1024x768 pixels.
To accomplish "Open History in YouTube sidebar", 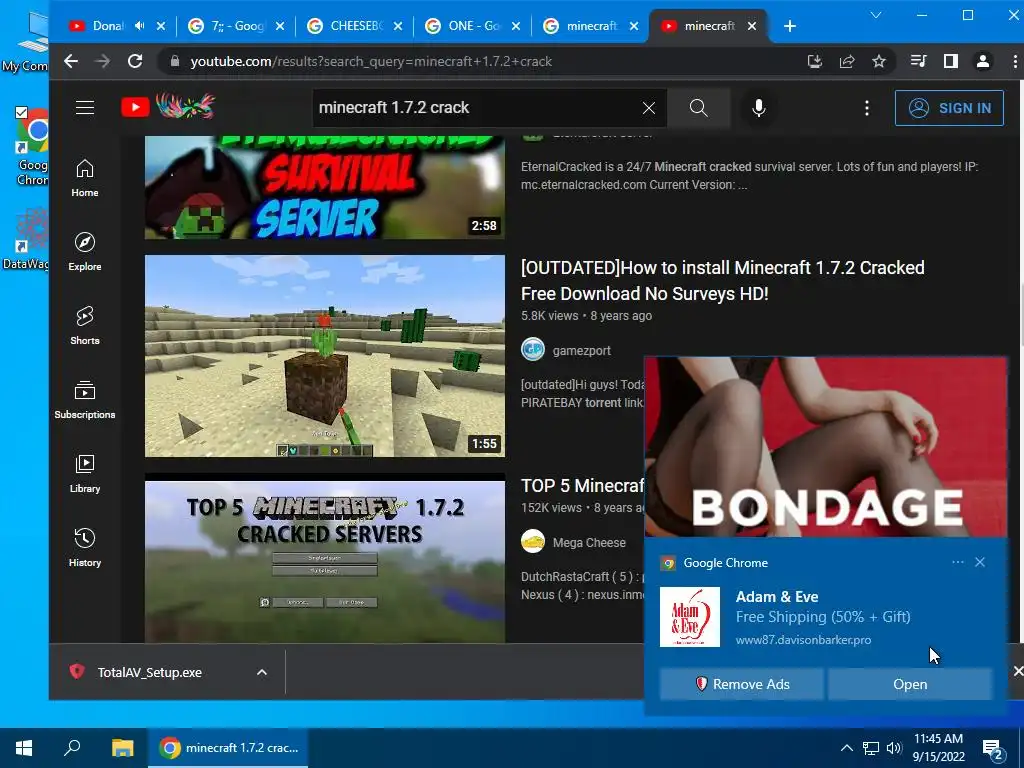I will 85,547.
